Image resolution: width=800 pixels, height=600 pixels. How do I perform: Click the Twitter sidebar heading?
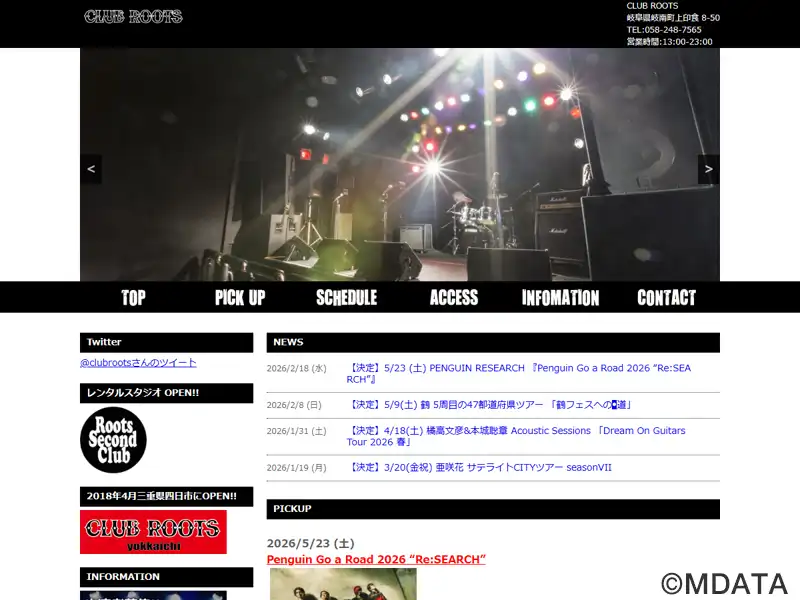click(166, 342)
